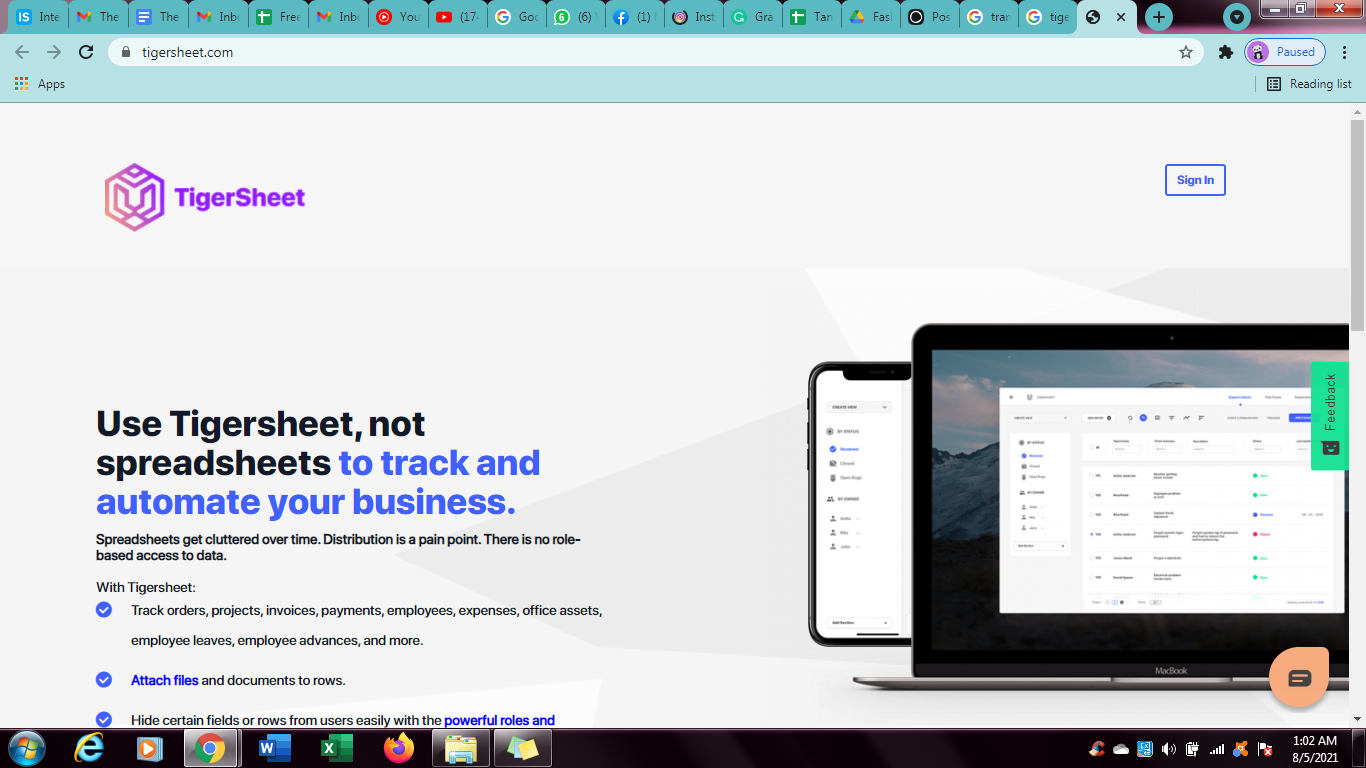Mute the speaker in the system tray
Screen dimensions: 1366x768
click(x=1168, y=747)
